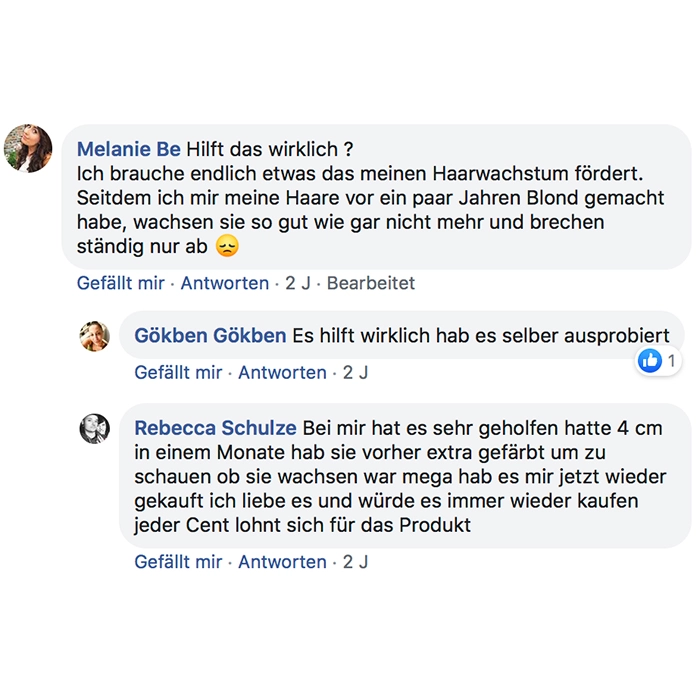The image size is (700, 700).
Task: Show edit history via Bearbeitet
Action: tap(371, 283)
